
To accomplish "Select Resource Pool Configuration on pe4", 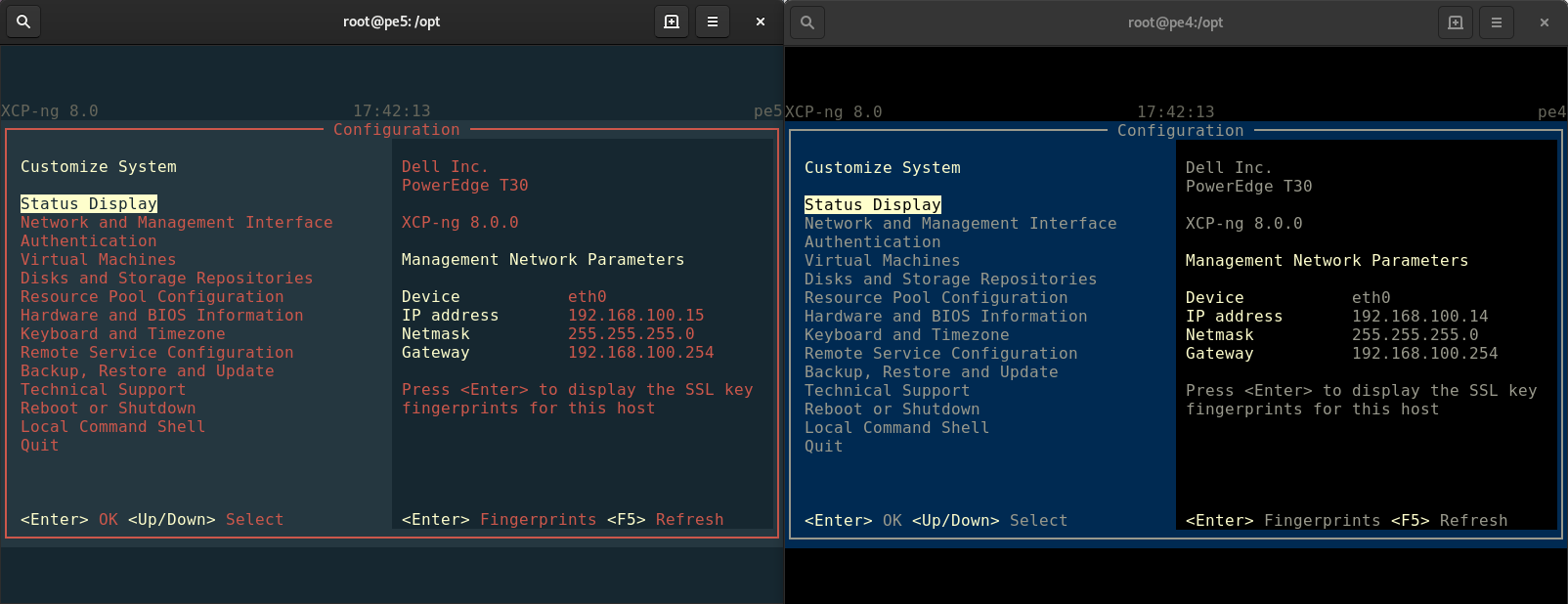I will 936,297.
